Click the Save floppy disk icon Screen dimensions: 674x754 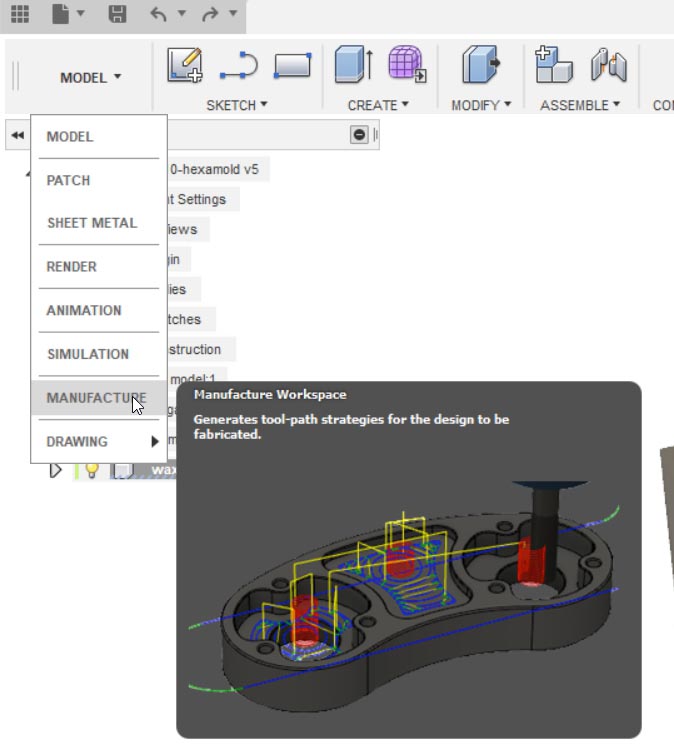click(117, 13)
